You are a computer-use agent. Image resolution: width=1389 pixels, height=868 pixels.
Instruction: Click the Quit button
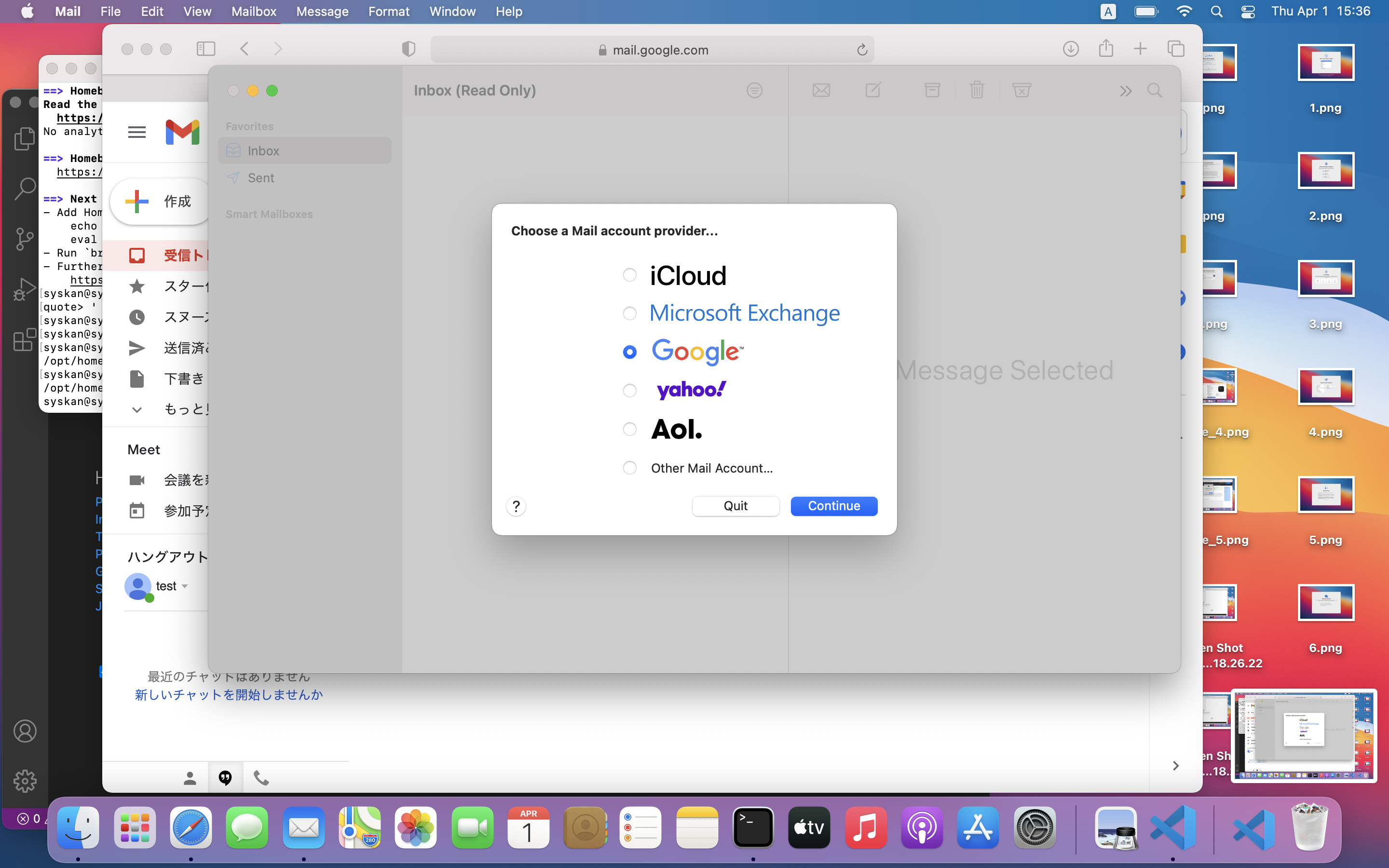735,506
